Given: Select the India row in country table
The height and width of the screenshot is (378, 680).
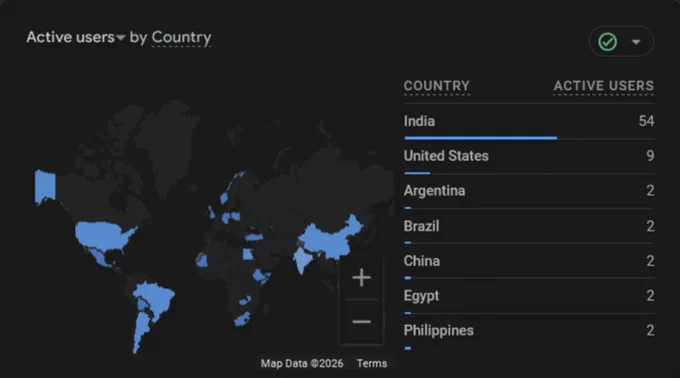Looking at the screenshot, I should 529,121.
